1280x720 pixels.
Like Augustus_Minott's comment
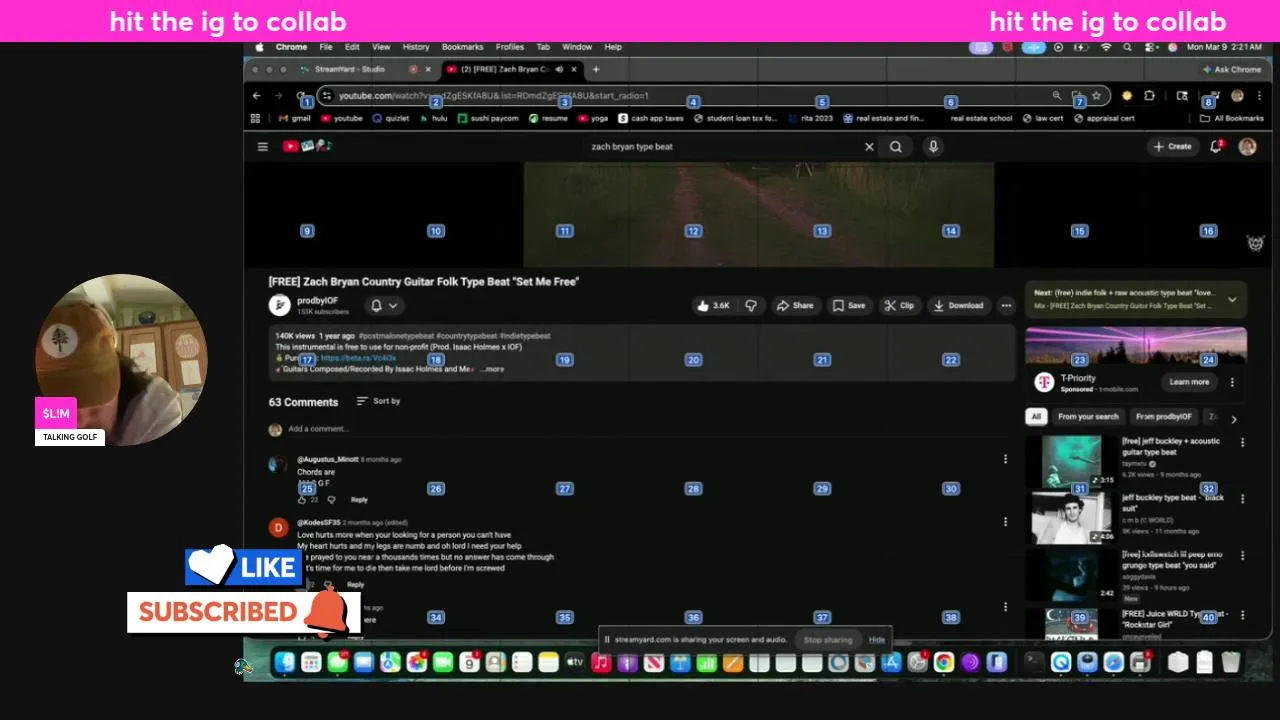point(302,499)
